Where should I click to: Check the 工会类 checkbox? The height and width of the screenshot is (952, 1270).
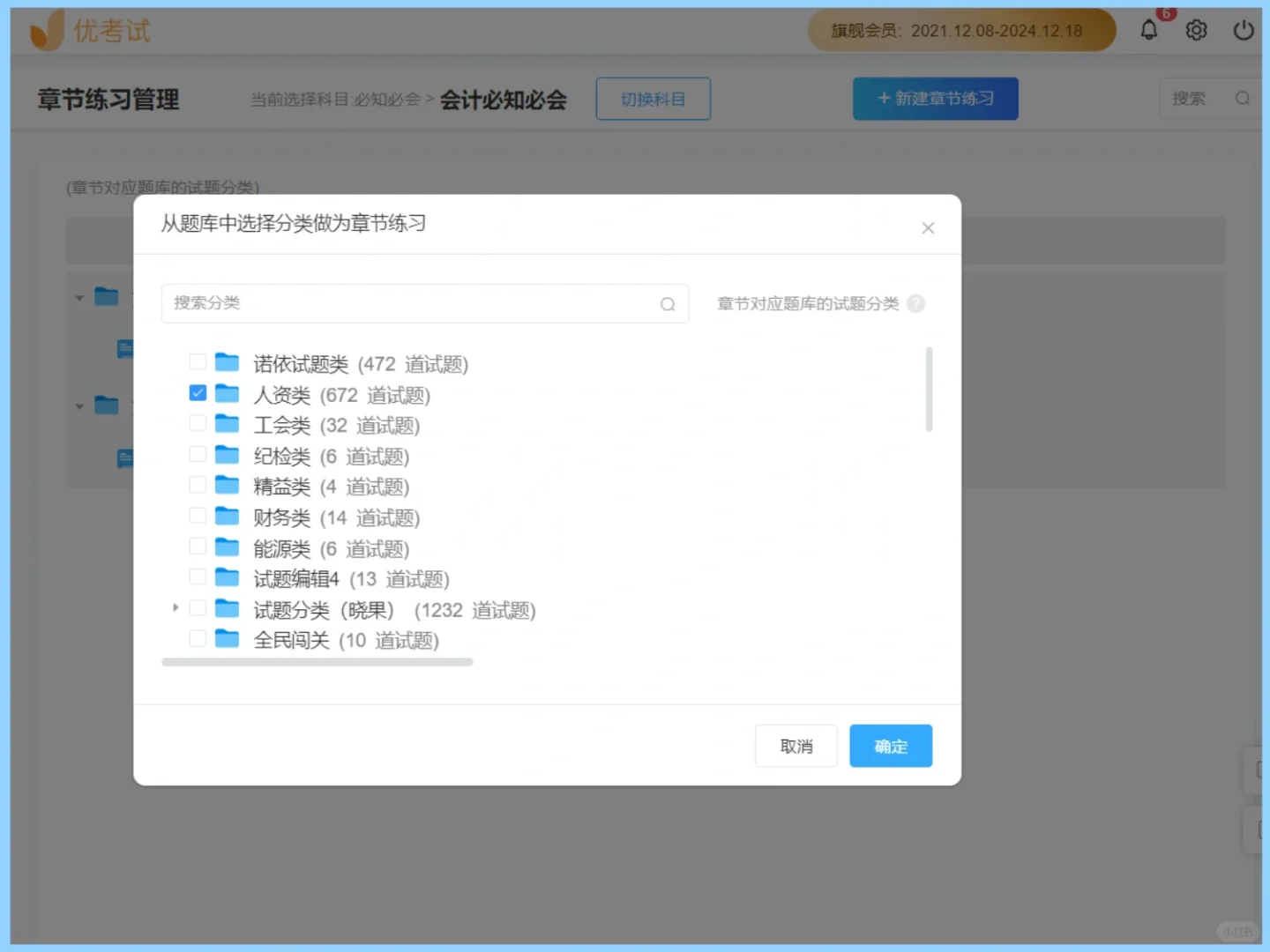pyautogui.click(x=197, y=423)
